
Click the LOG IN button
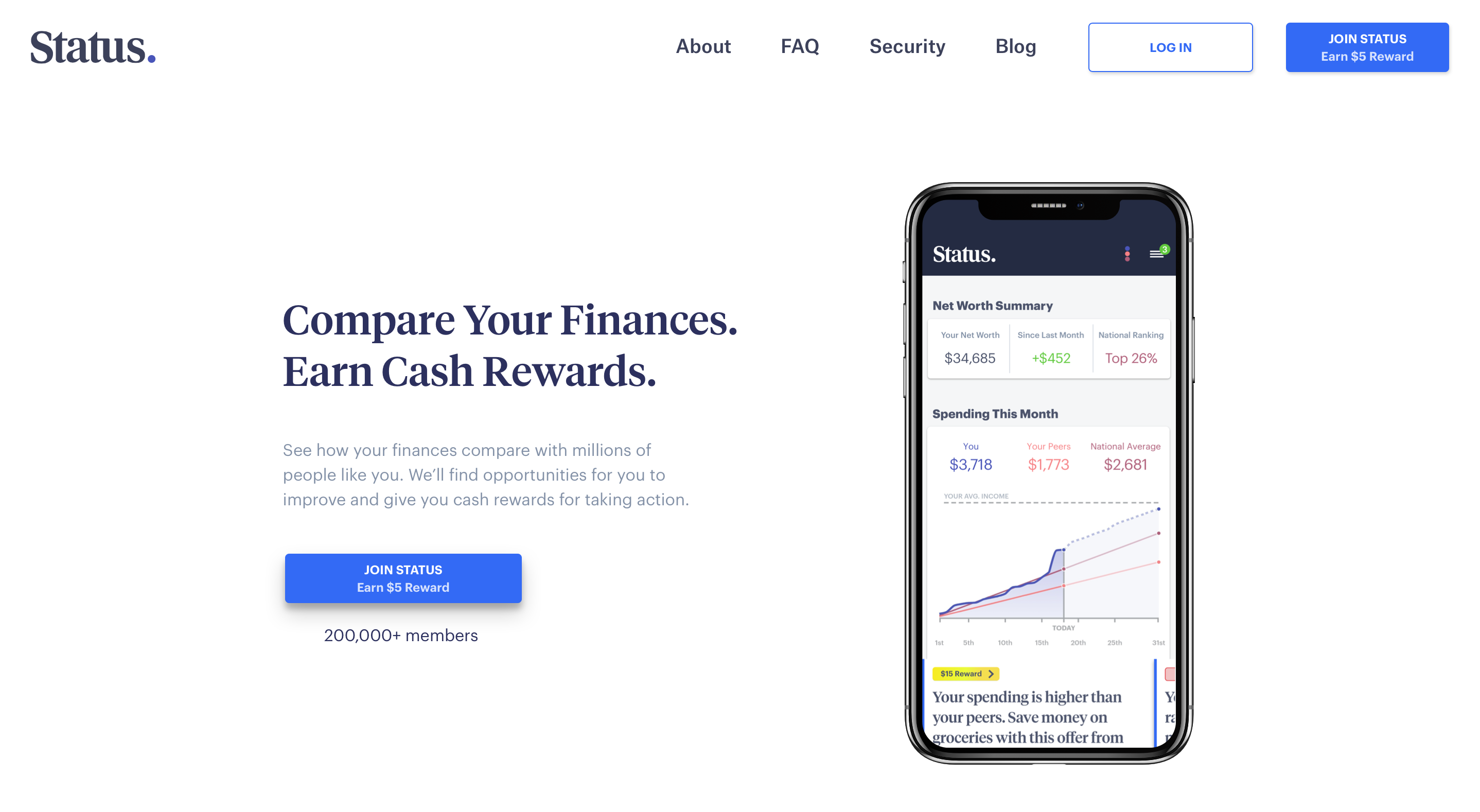[x=1170, y=47]
